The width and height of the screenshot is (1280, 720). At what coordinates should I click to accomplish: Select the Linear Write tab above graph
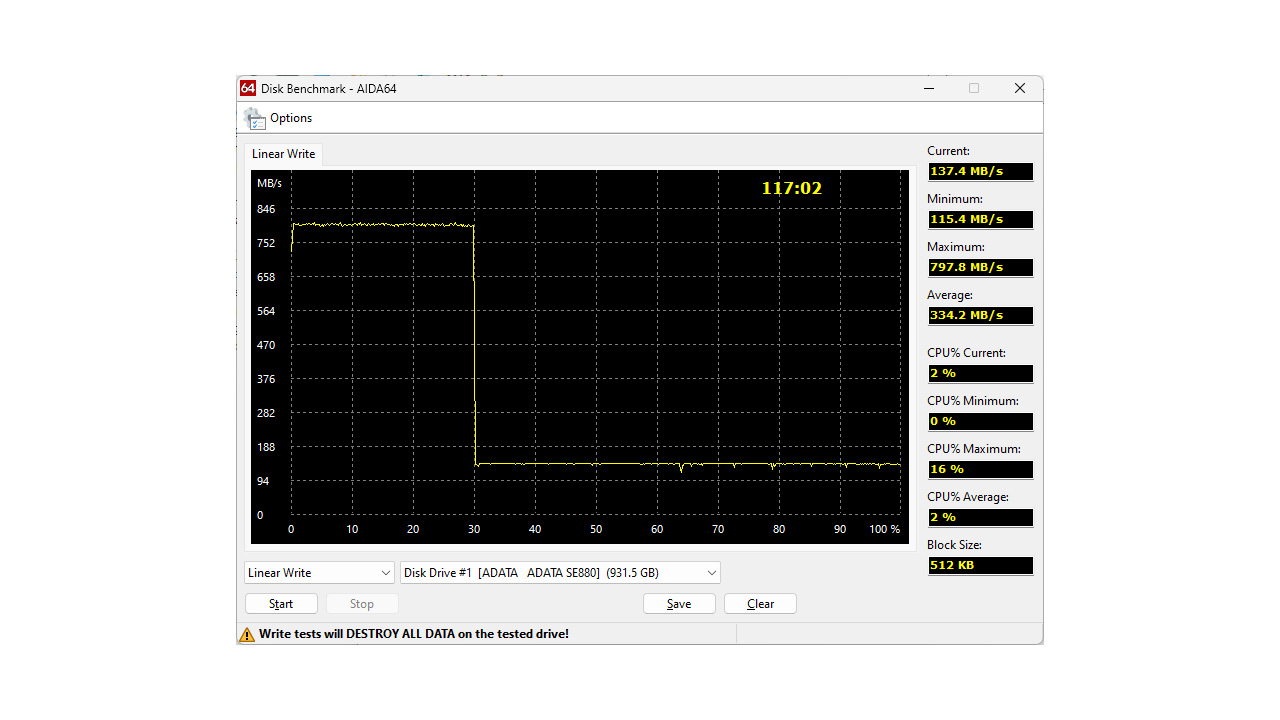click(283, 154)
